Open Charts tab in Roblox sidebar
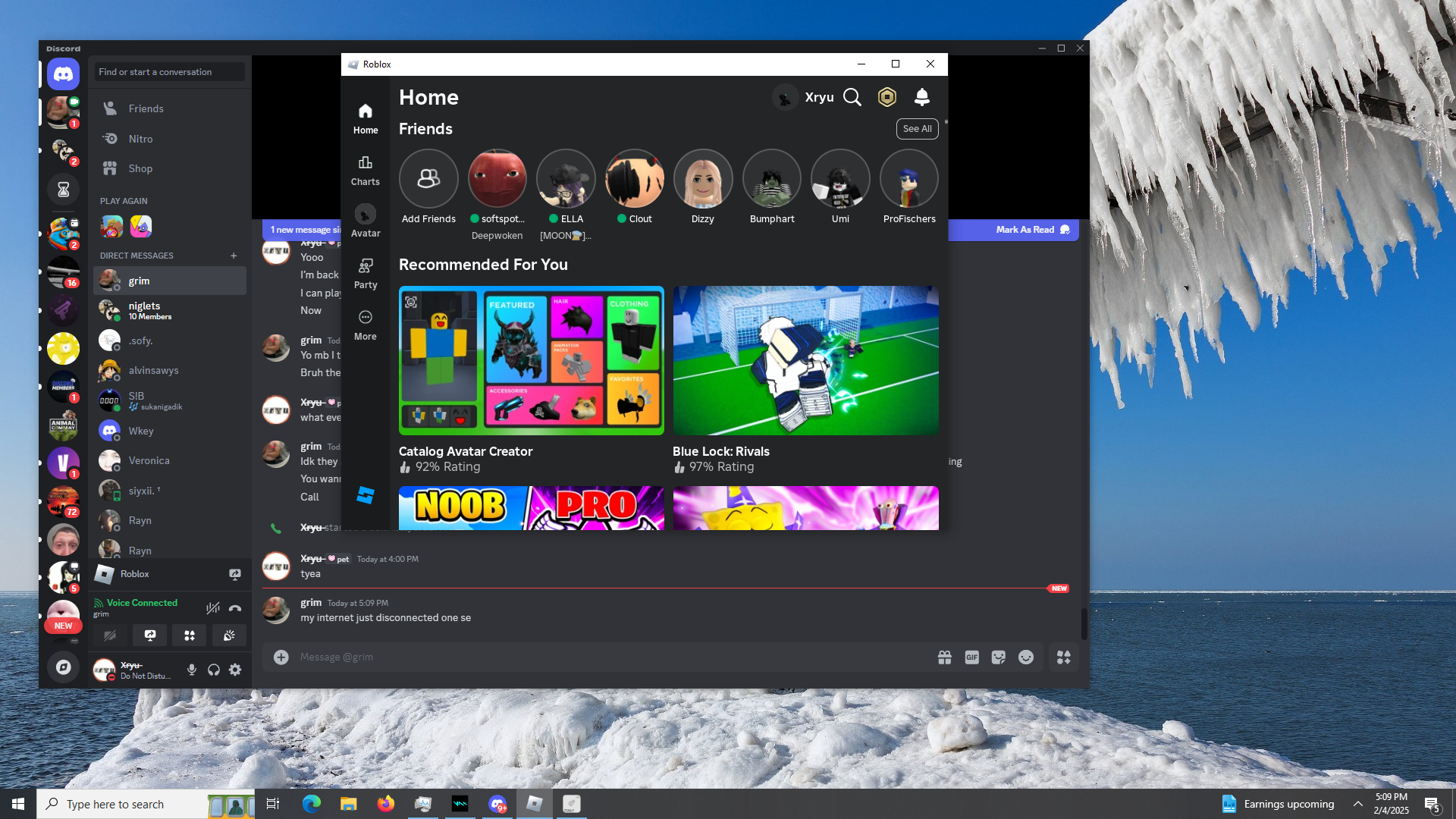 coord(365,170)
